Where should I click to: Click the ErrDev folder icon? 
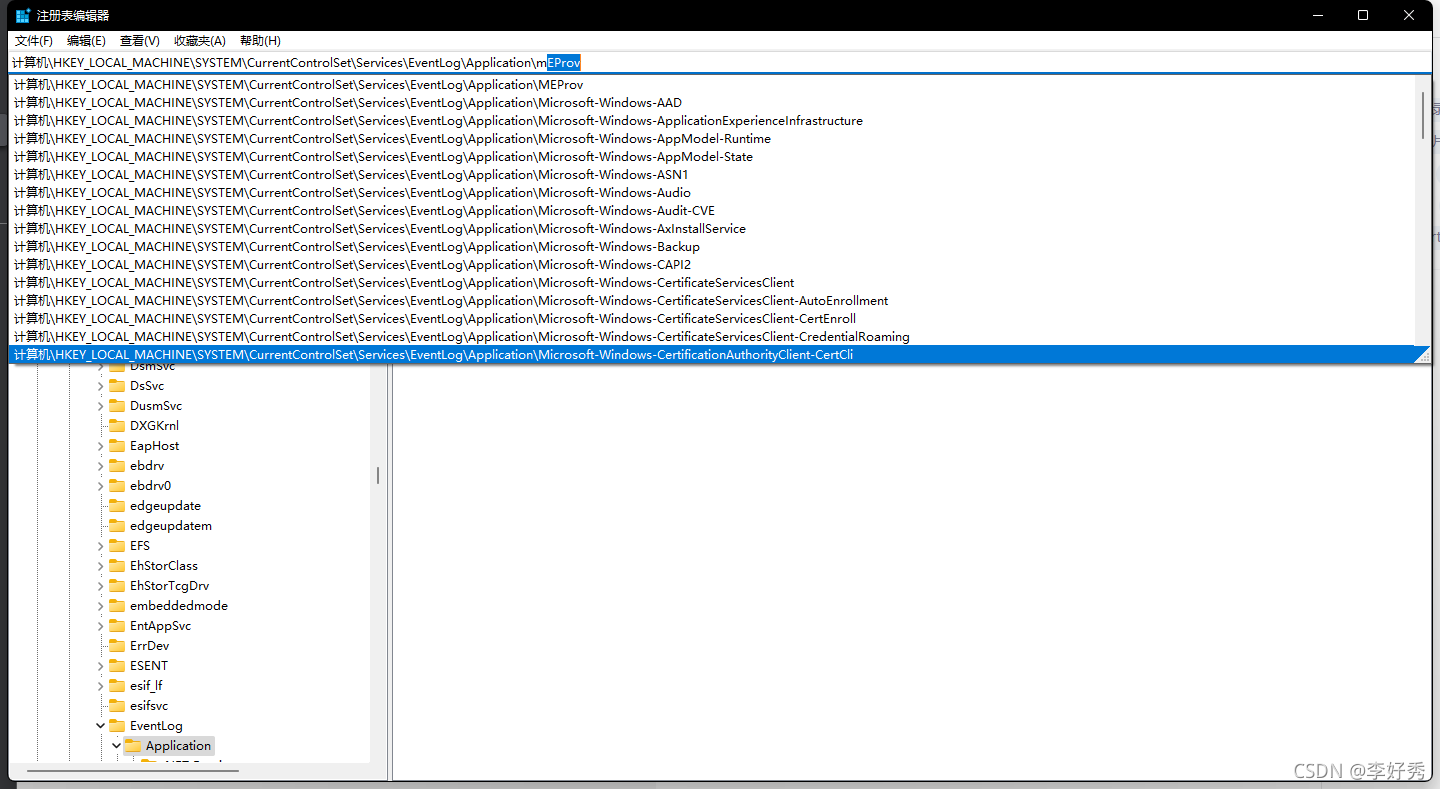pyautogui.click(x=117, y=646)
